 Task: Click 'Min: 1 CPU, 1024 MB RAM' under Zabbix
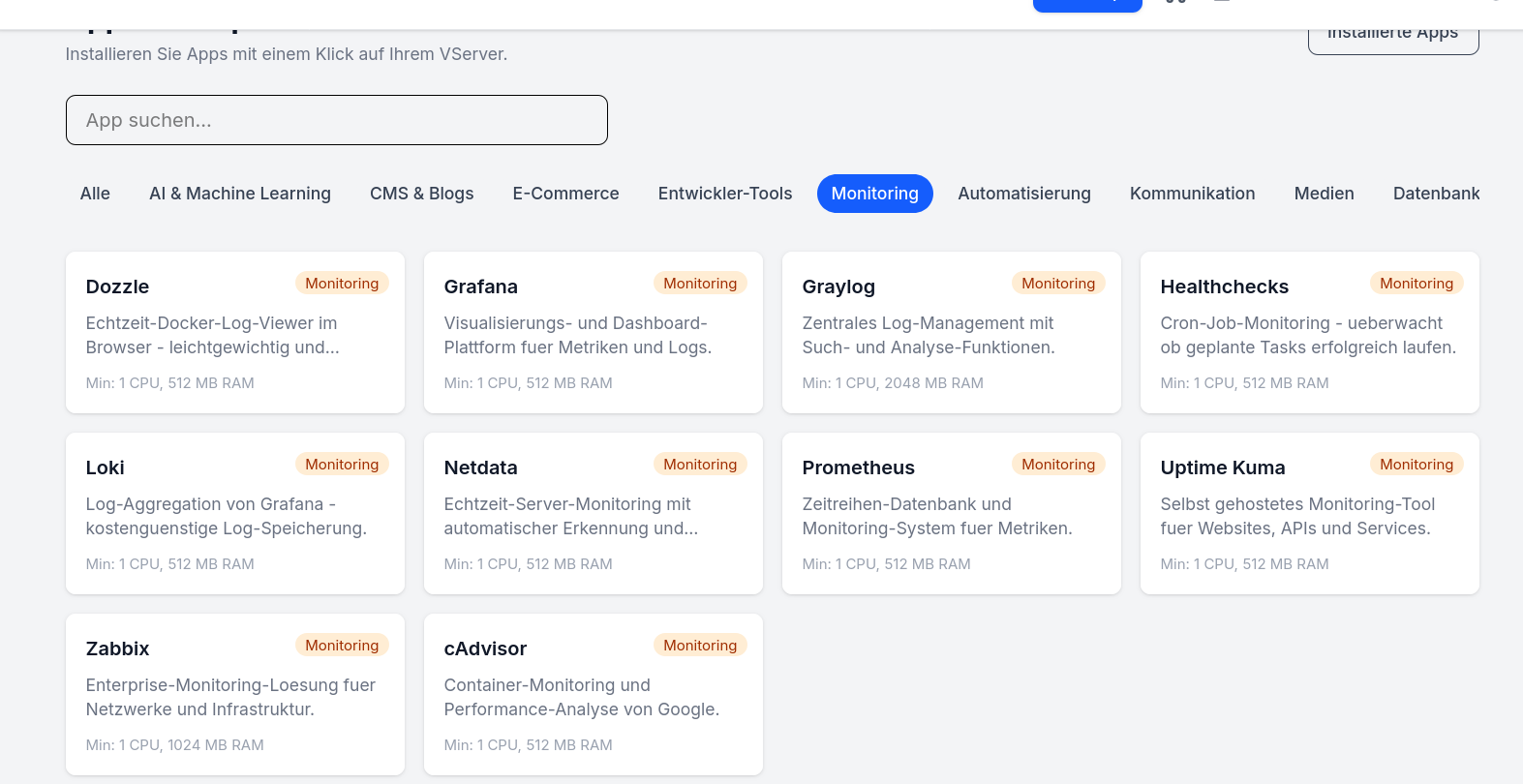click(175, 745)
